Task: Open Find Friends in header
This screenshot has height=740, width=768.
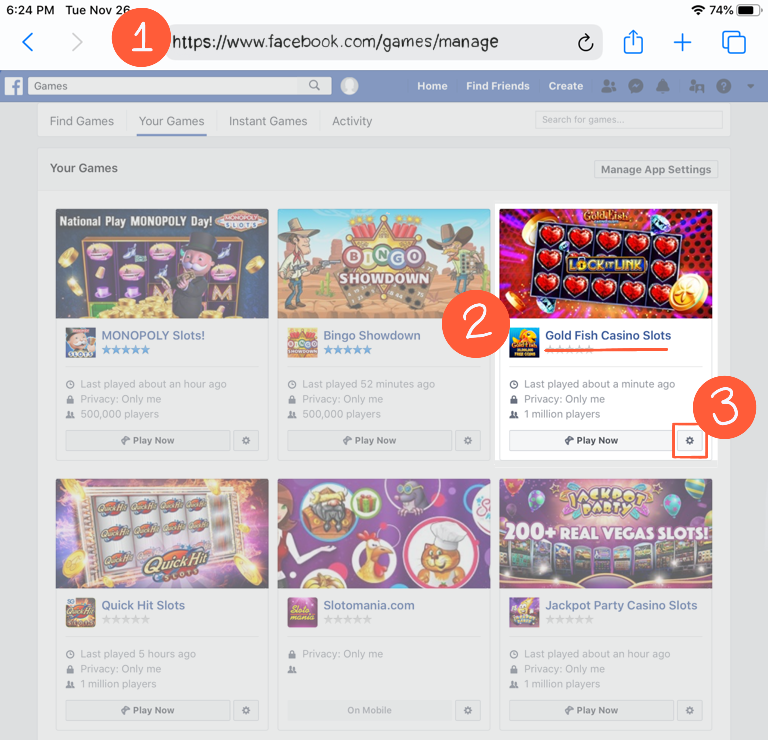Action: [x=498, y=86]
